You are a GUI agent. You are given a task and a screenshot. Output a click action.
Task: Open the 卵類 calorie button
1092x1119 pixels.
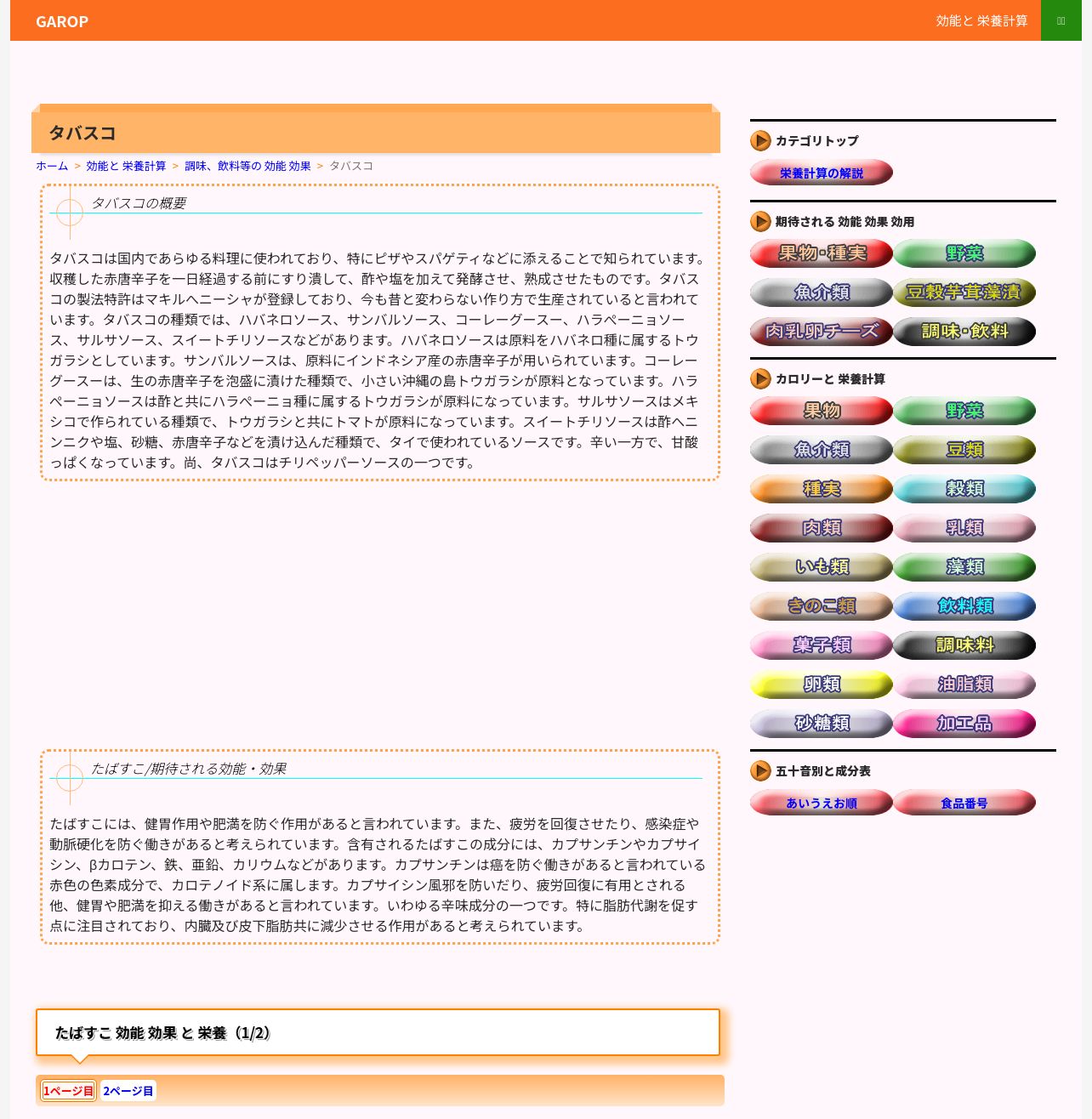[822, 684]
